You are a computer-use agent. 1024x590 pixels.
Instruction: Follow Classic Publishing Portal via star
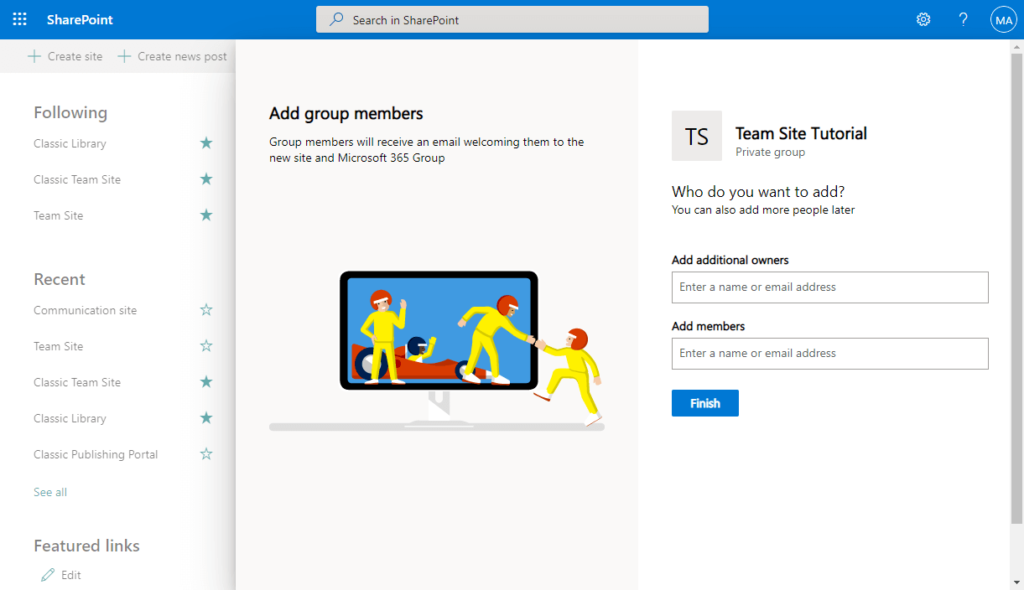click(x=206, y=453)
